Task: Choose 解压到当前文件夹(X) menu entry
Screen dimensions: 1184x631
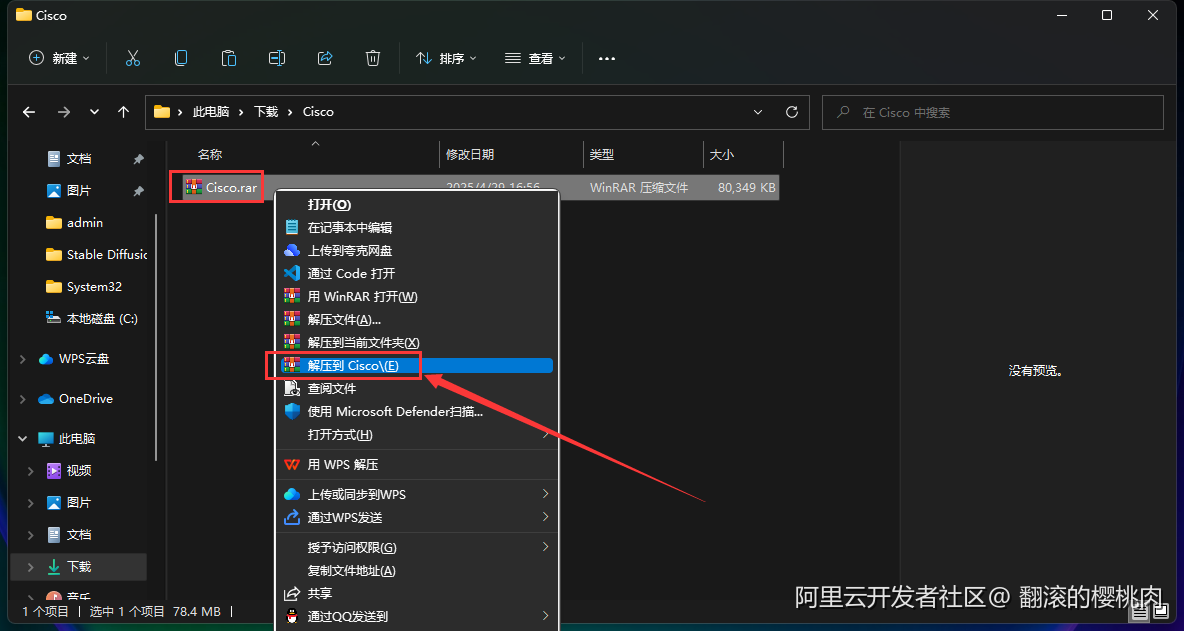Action: coord(417,343)
